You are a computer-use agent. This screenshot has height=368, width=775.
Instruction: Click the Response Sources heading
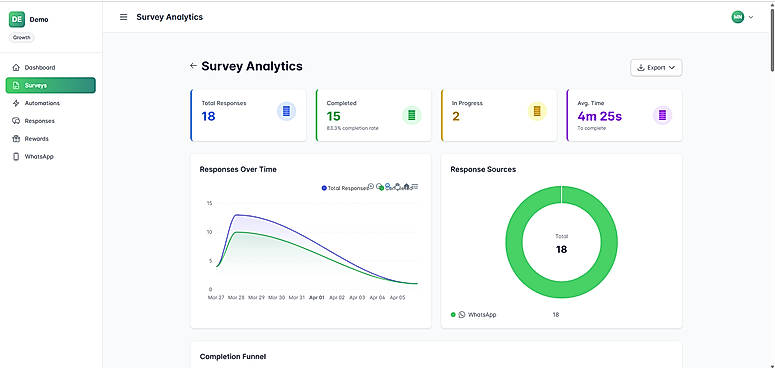point(483,169)
